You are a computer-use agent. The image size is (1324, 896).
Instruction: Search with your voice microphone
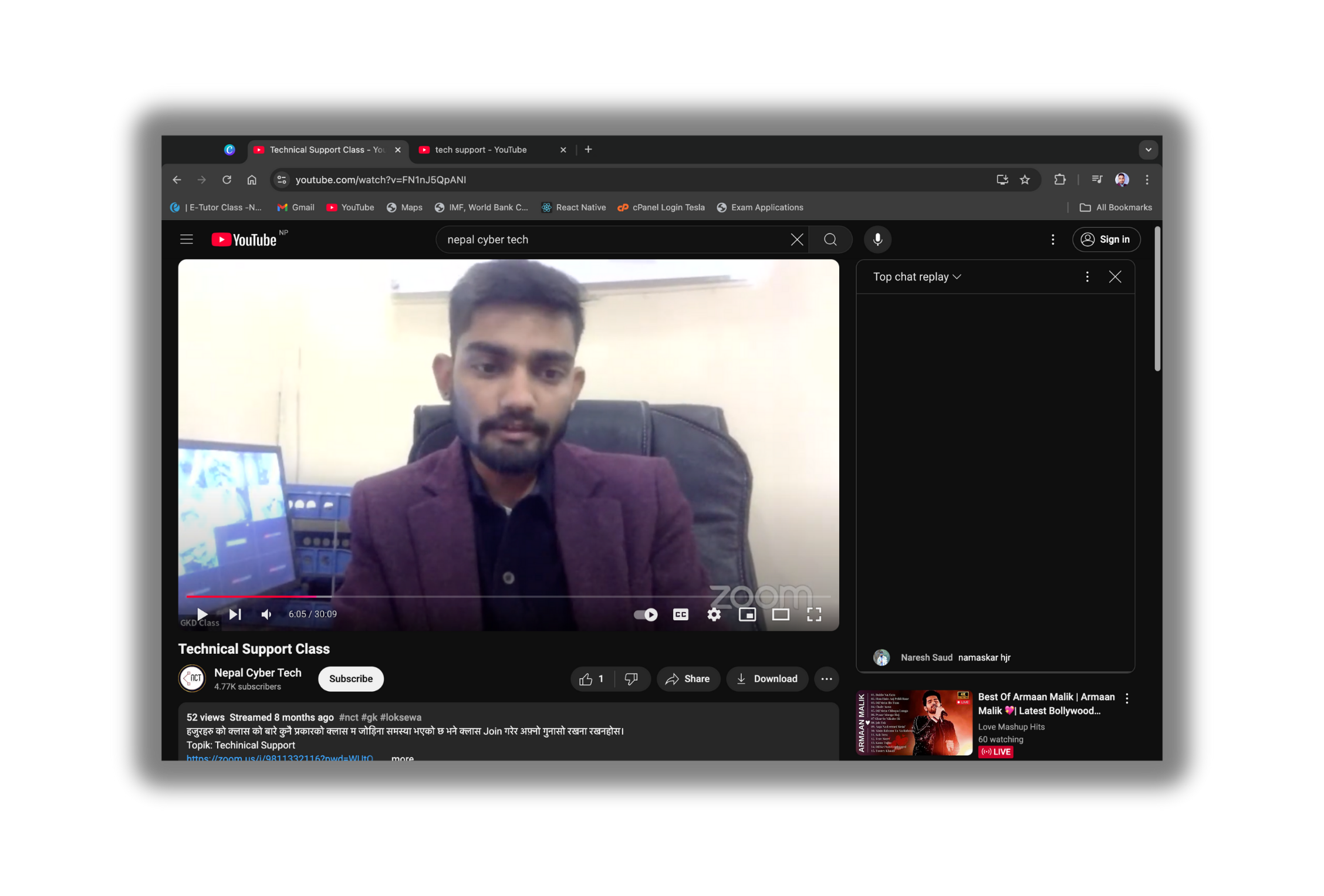(x=877, y=239)
